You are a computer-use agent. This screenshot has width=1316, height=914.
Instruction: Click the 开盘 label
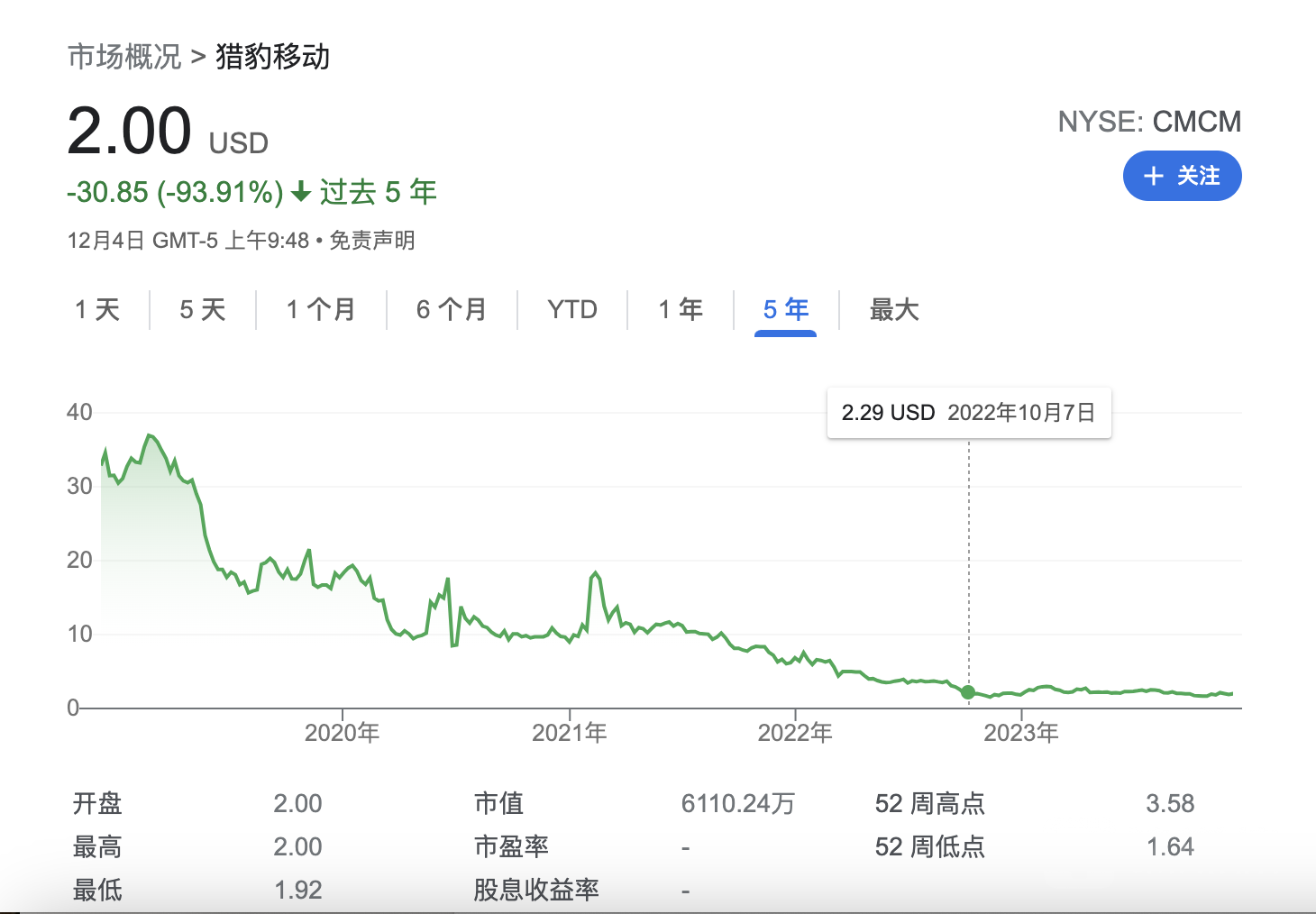click(x=97, y=803)
